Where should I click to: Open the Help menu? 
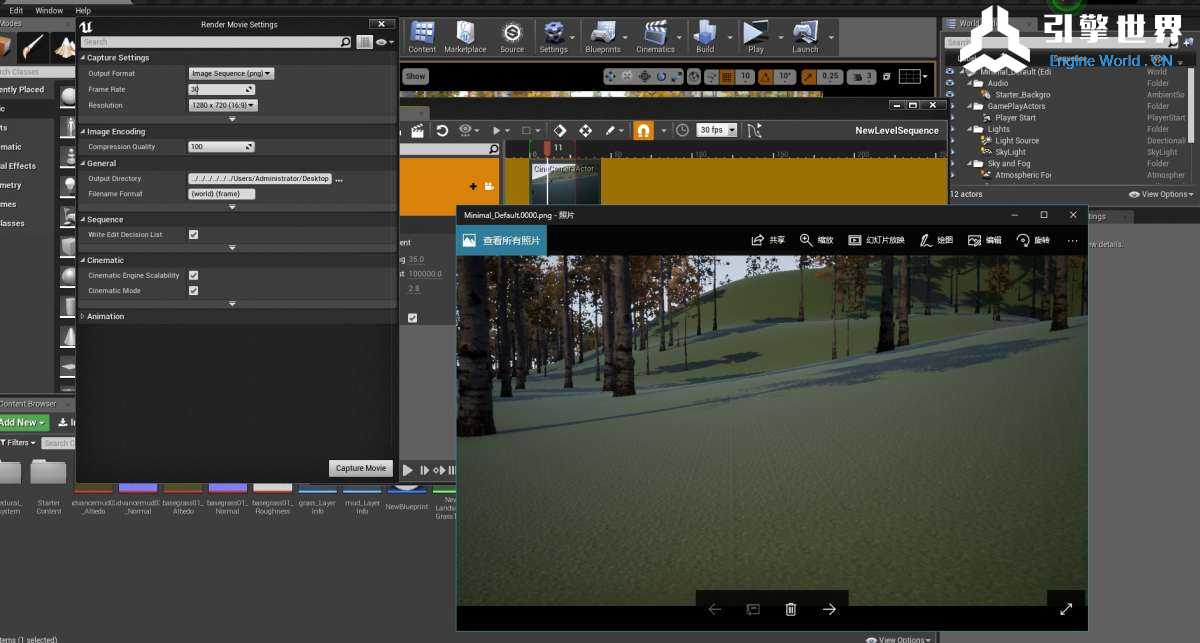[x=83, y=10]
